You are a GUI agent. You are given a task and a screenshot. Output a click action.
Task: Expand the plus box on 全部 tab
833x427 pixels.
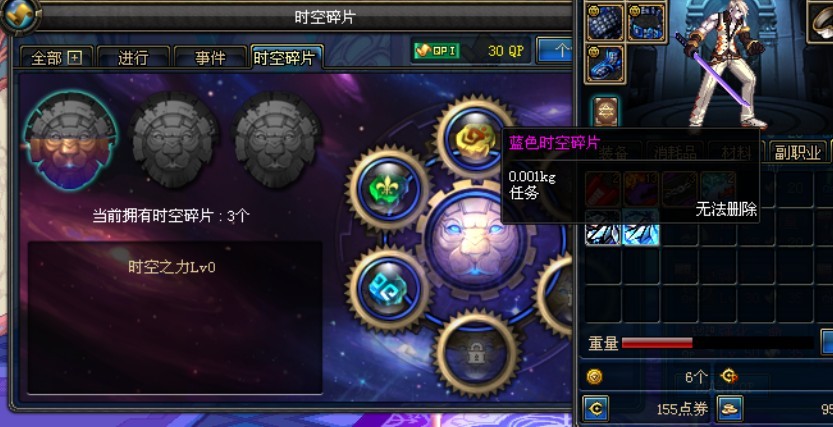coord(74,58)
